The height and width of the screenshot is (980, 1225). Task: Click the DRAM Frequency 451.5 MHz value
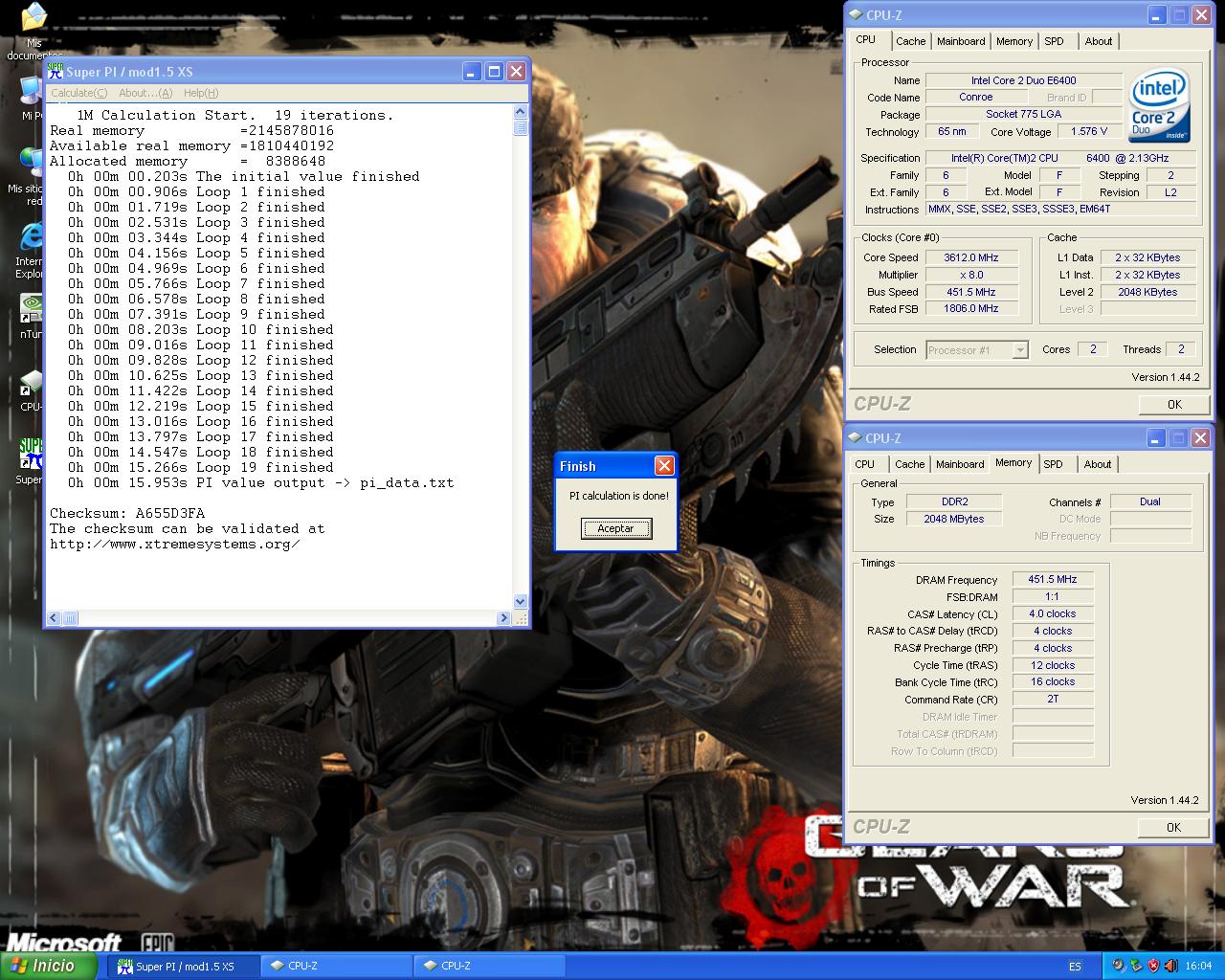(x=1053, y=580)
